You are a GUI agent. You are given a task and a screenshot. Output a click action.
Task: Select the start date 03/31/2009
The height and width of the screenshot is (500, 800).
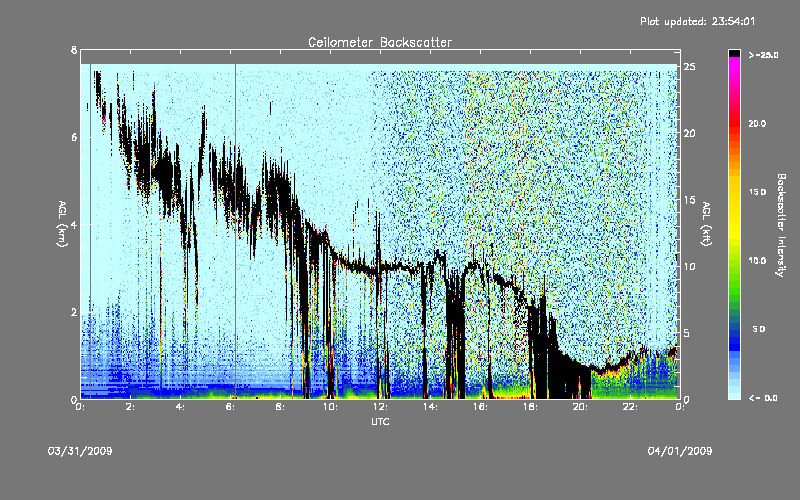80,451
